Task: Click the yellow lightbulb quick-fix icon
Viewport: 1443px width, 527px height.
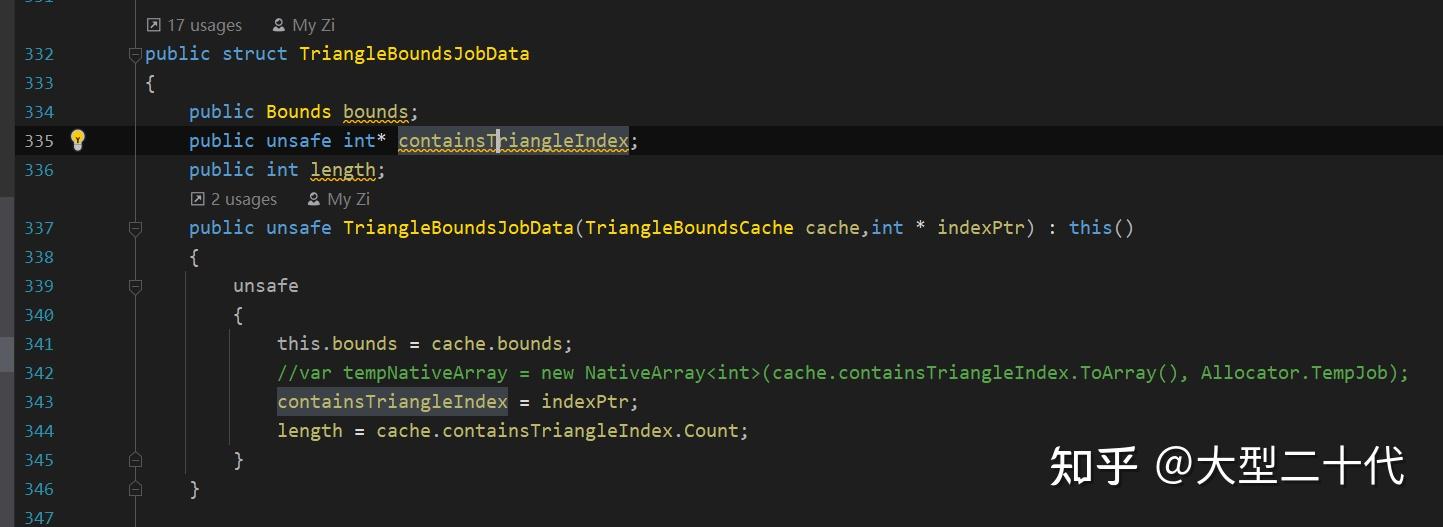Action: [x=78, y=141]
